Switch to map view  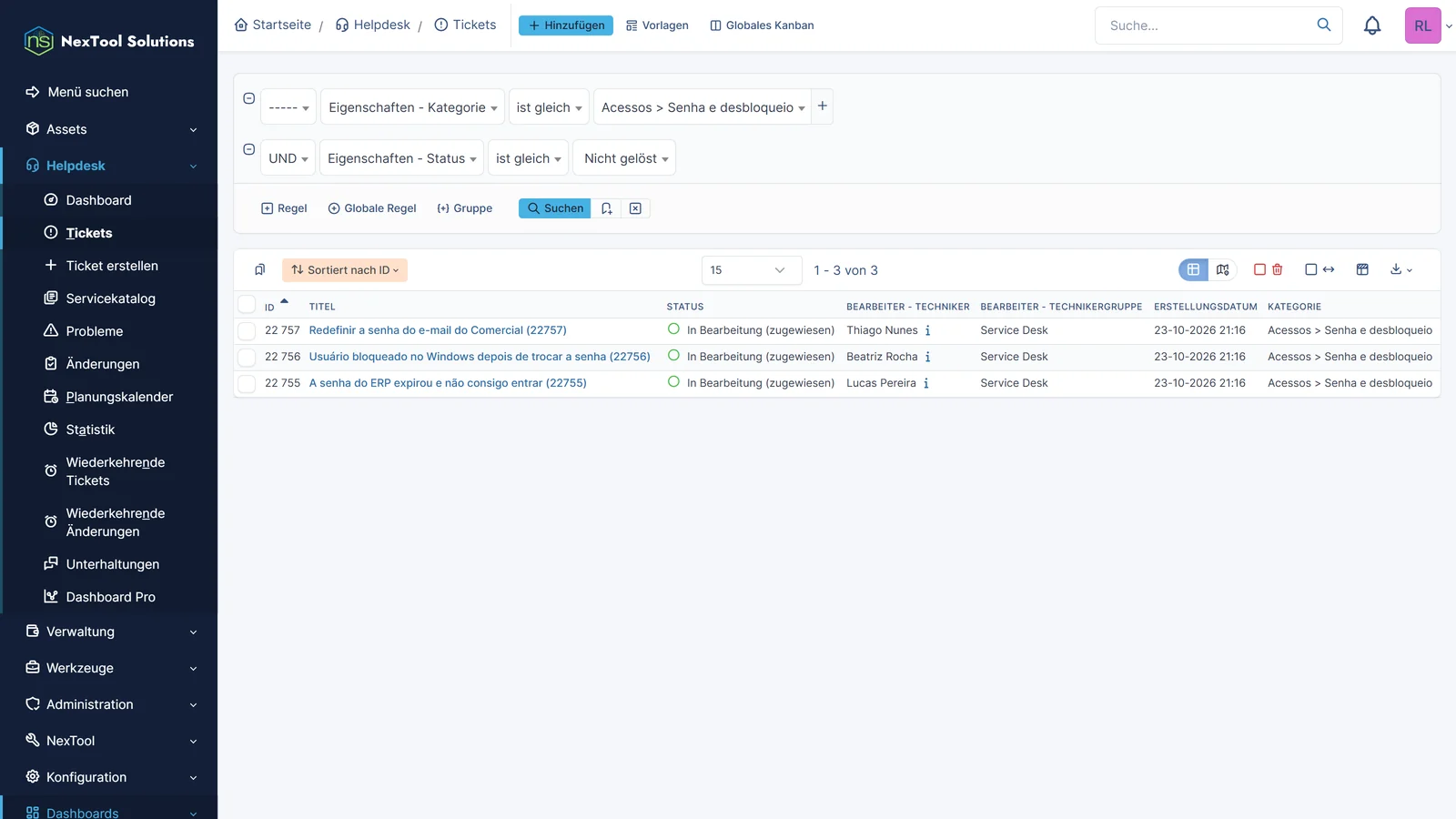pyautogui.click(x=1222, y=269)
